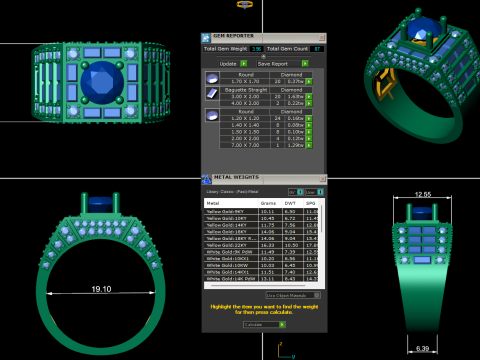
Task: Click the Baguette Straight label
Action: (x=246, y=90)
